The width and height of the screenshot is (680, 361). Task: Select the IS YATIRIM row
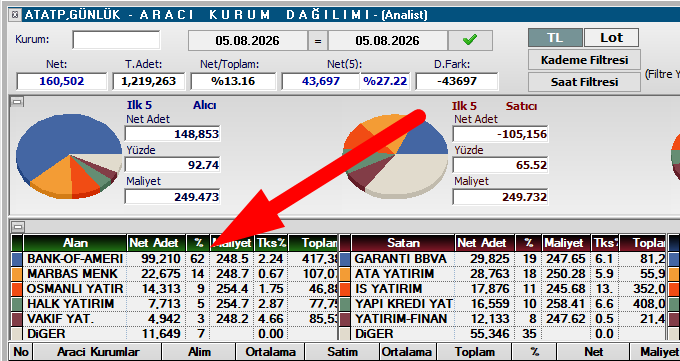(502, 289)
